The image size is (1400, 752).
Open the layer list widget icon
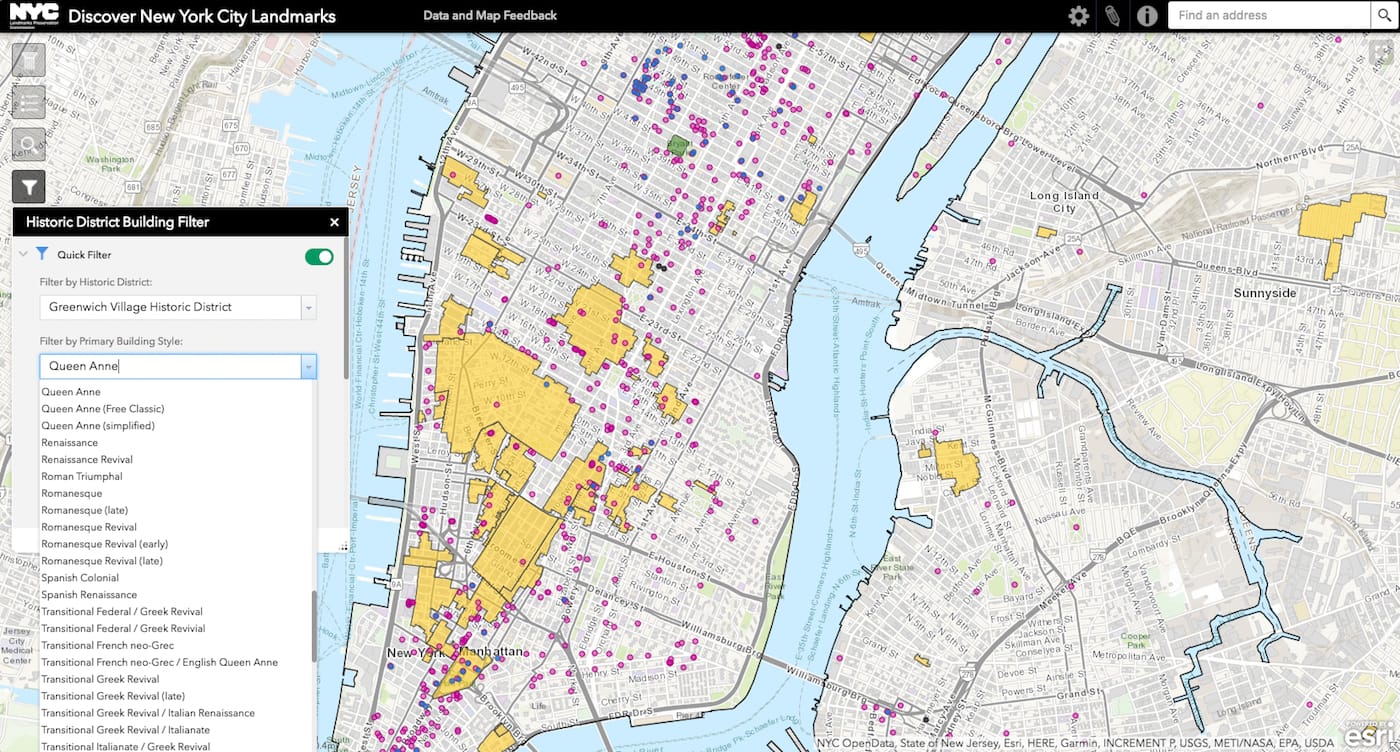click(x=29, y=103)
